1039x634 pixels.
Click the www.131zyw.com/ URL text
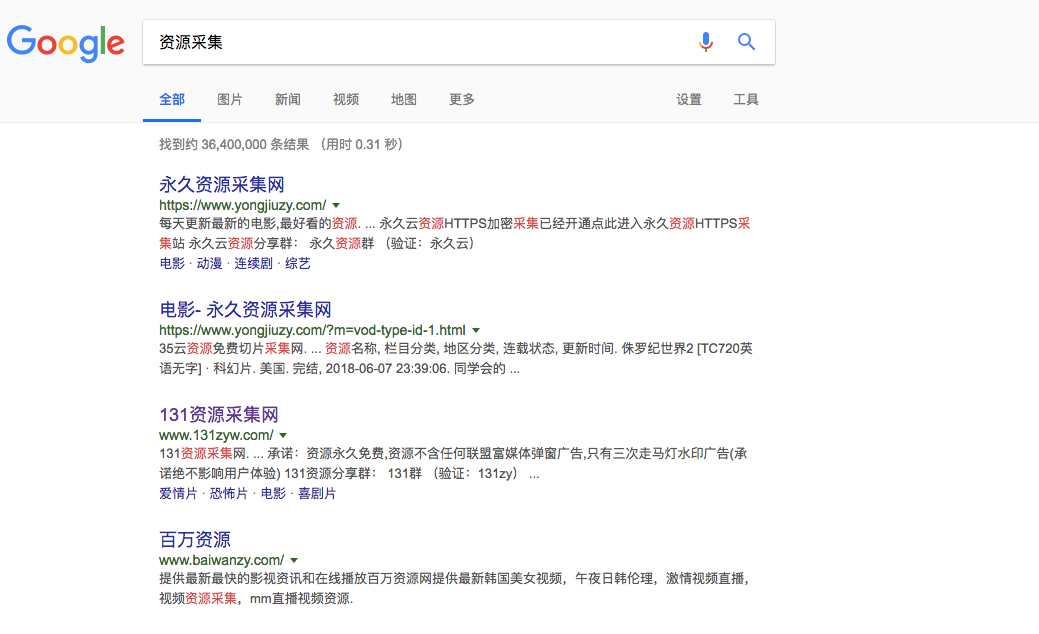(216, 435)
